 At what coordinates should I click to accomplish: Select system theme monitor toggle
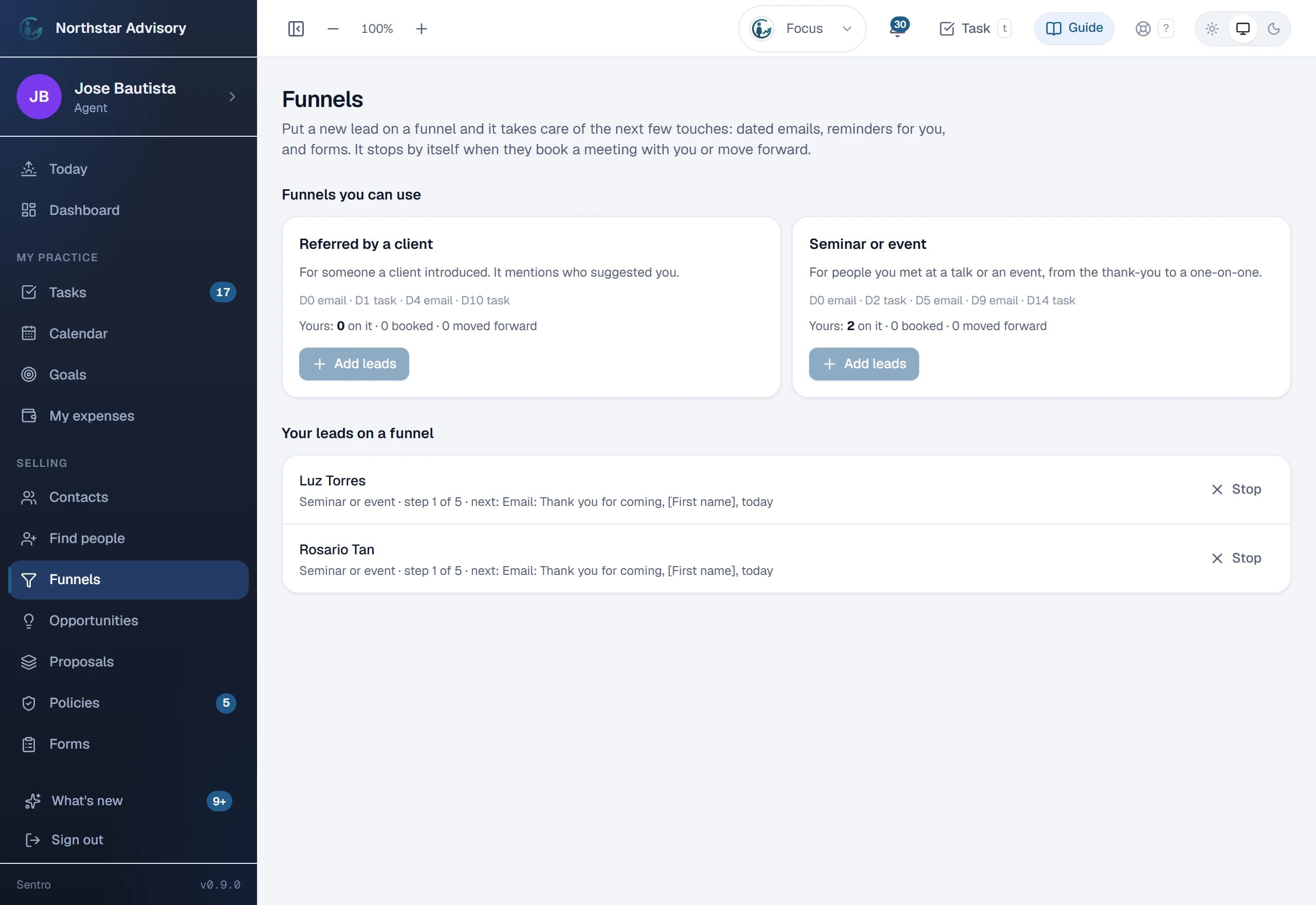(x=1242, y=29)
